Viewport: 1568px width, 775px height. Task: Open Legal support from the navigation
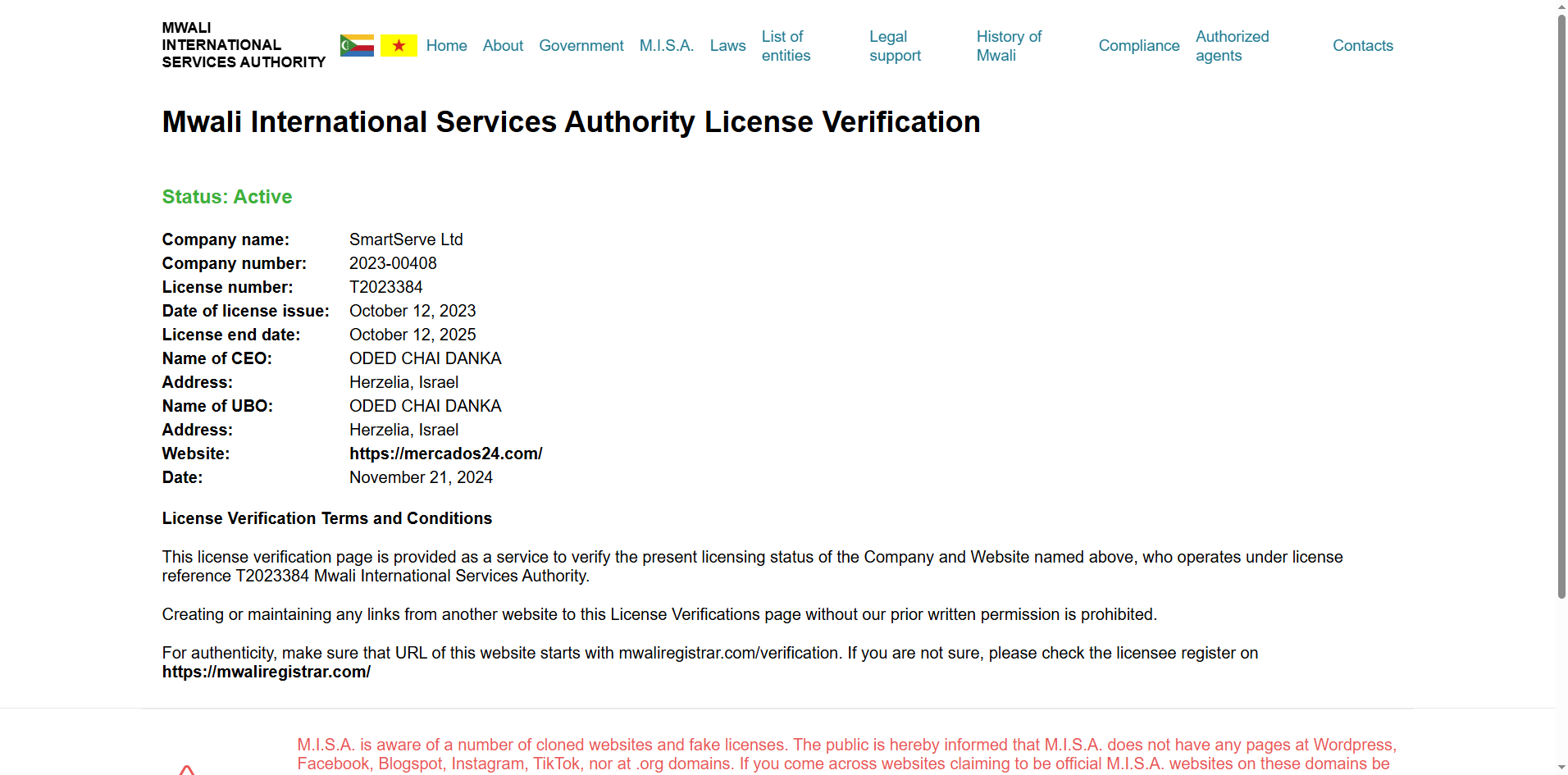895,46
